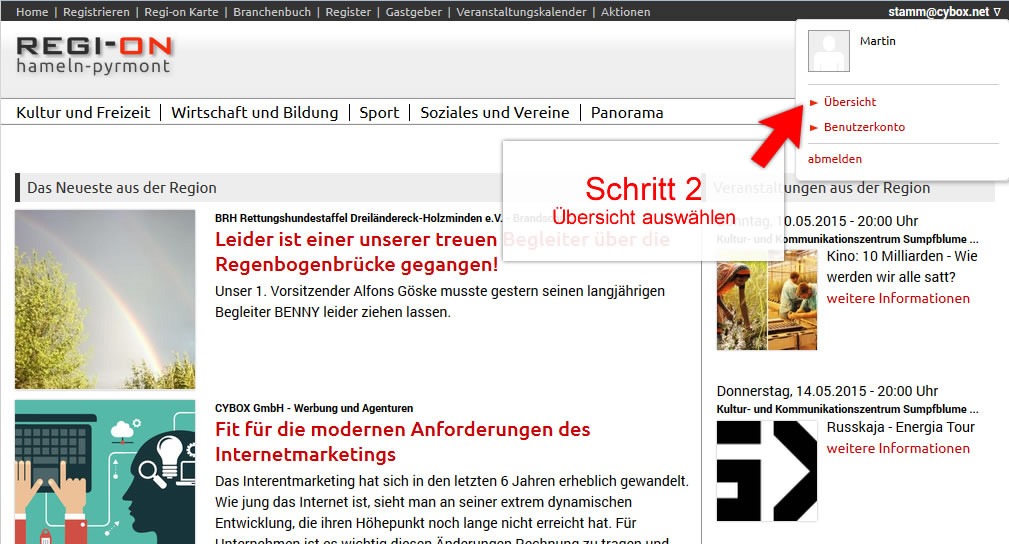Open Branchenbuch in the top bar
This screenshot has width=1009, height=544.
(272, 12)
